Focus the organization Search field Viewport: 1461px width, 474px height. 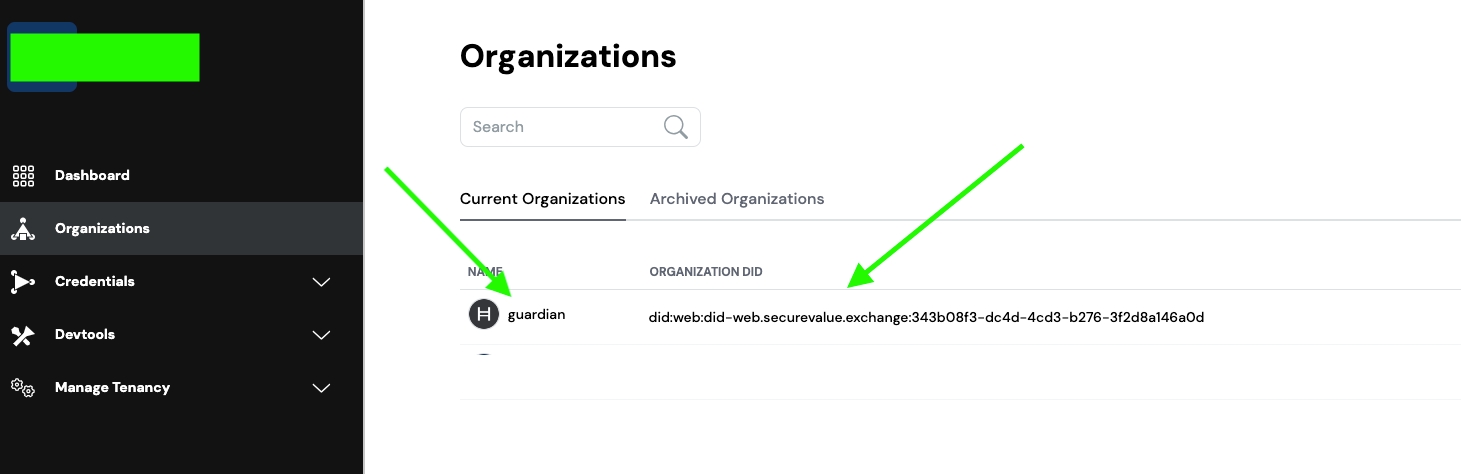click(x=560, y=127)
